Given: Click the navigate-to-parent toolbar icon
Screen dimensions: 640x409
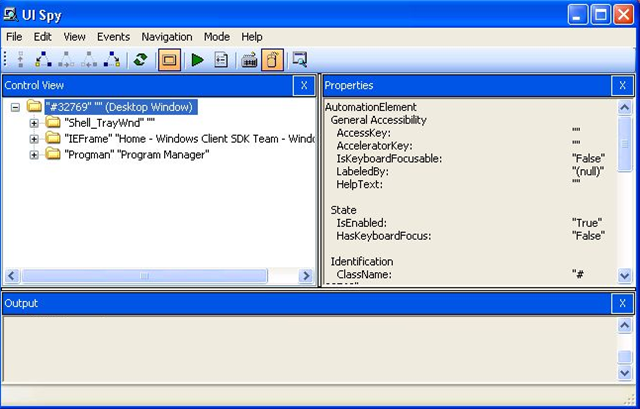Looking at the screenshot, I should 20,60.
